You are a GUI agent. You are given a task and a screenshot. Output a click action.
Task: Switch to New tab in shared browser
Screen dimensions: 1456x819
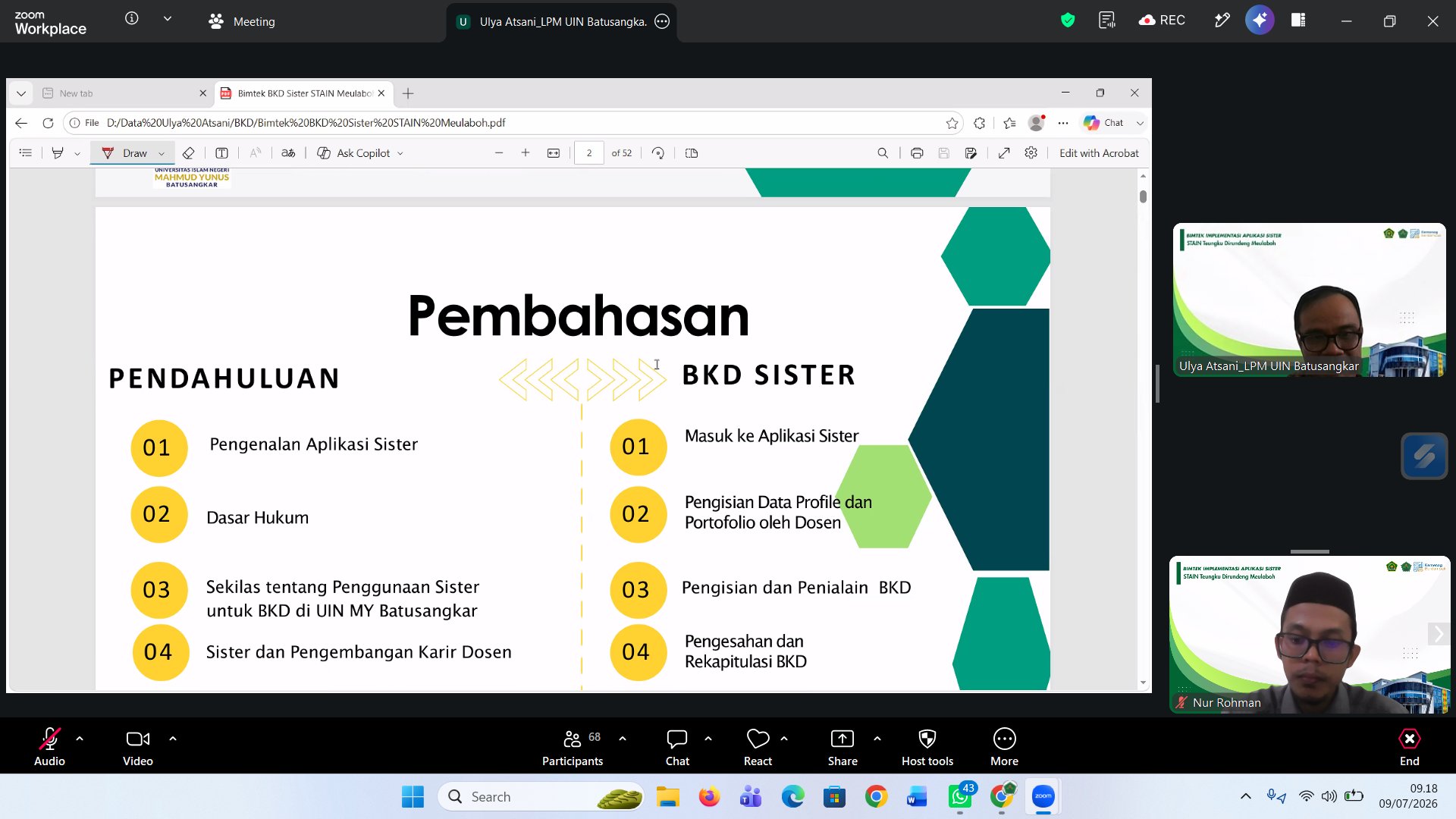121,93
